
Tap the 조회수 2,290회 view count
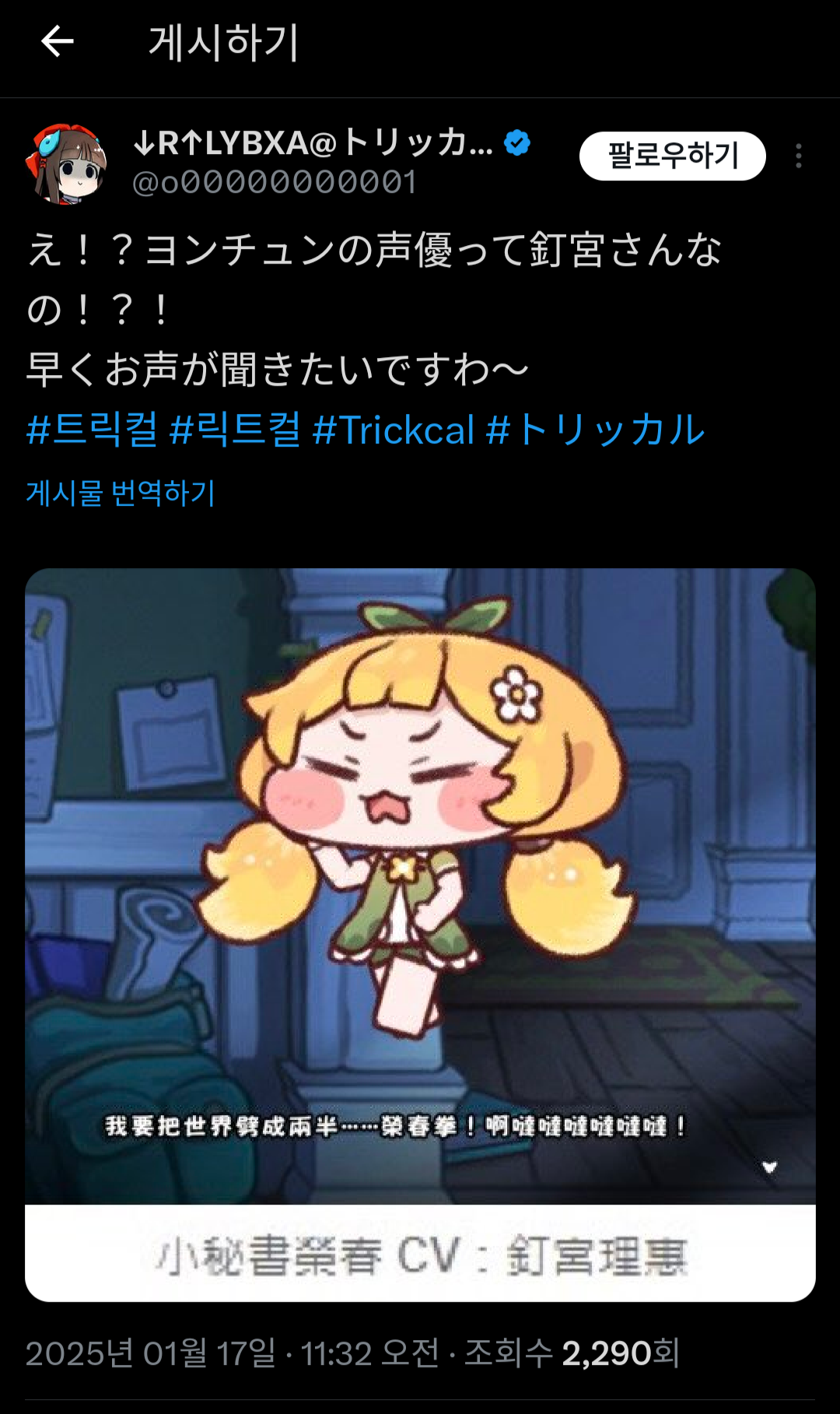[x=572, y=1353]
